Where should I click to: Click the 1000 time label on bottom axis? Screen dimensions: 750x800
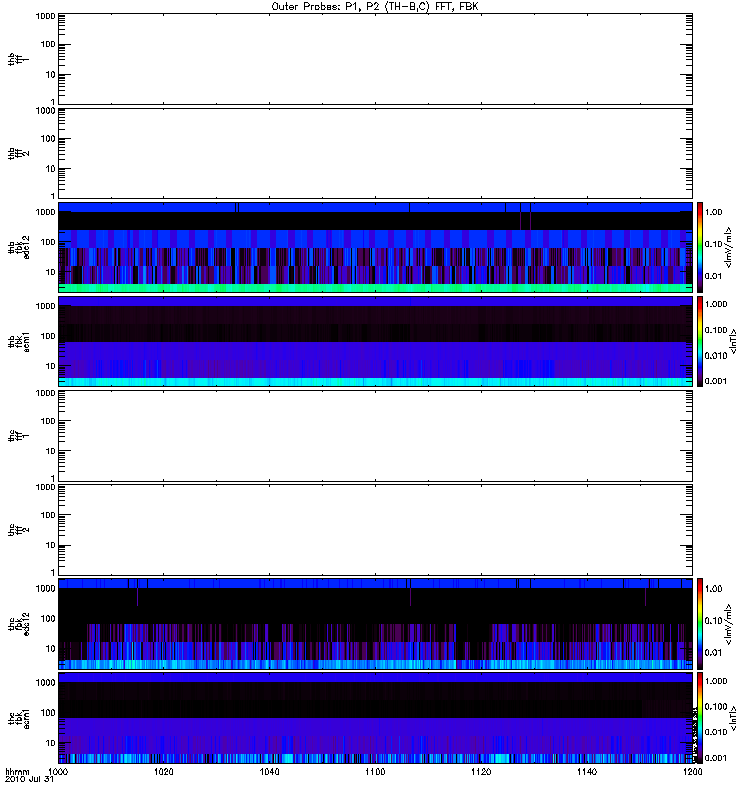tap(58, 771)
